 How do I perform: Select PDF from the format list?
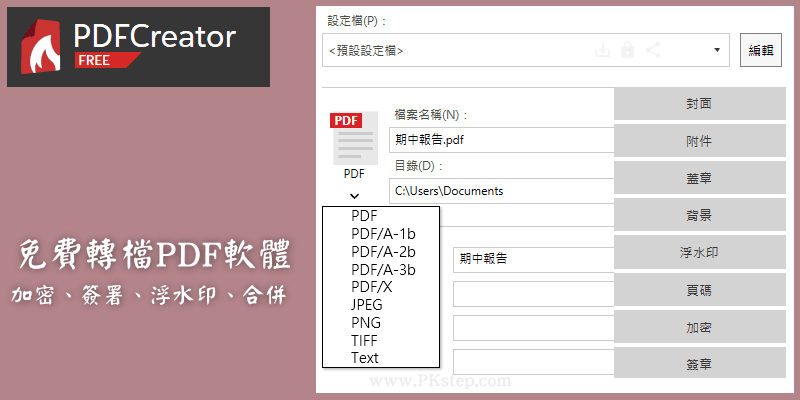364,216
